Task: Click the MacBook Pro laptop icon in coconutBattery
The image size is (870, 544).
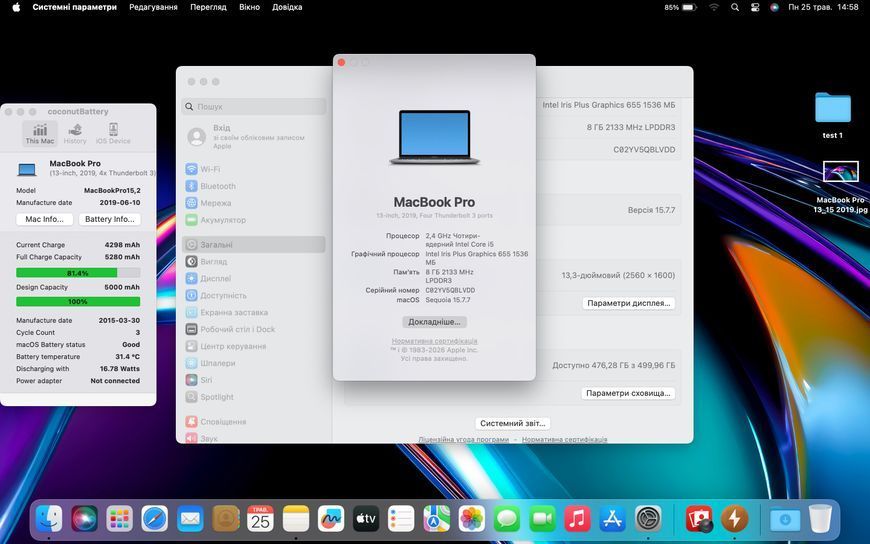Action: [27, 169]
